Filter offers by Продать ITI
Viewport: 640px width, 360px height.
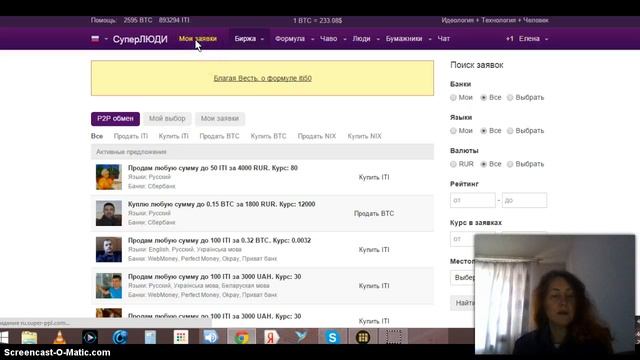pyautogui.click(x=131, y=136)
